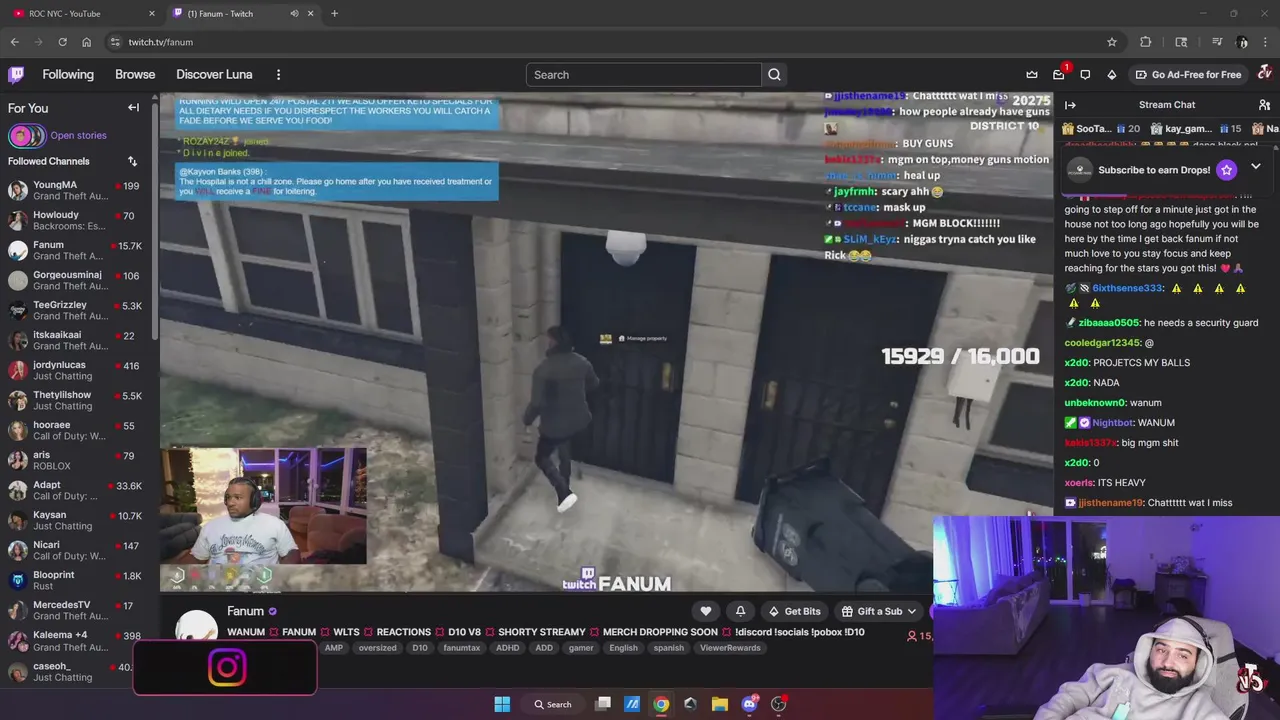Screen dimensions: 1280x720
Task: Open the Whispers speech bubble icon
Action: point(1085,74)
